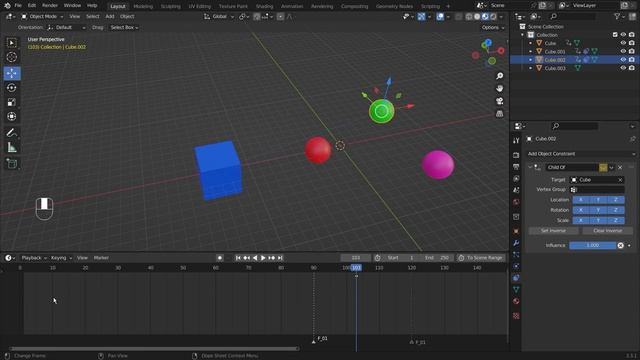Viewport: 640px width, 360px height.
Task: Select the Annotate tool
Action: (x=12, y=133)
